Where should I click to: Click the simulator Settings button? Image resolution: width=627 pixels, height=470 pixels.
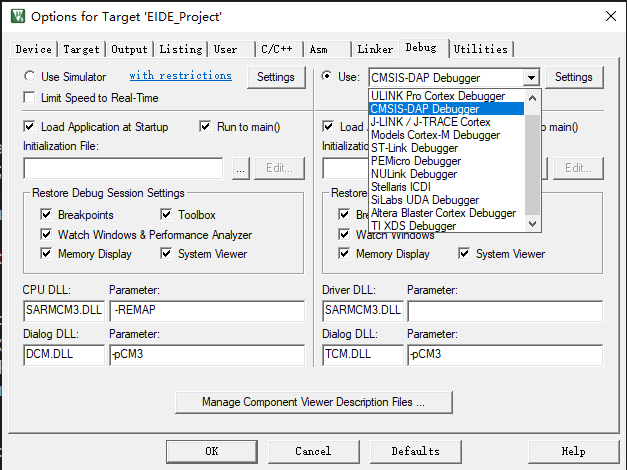(x=276, y=77)
